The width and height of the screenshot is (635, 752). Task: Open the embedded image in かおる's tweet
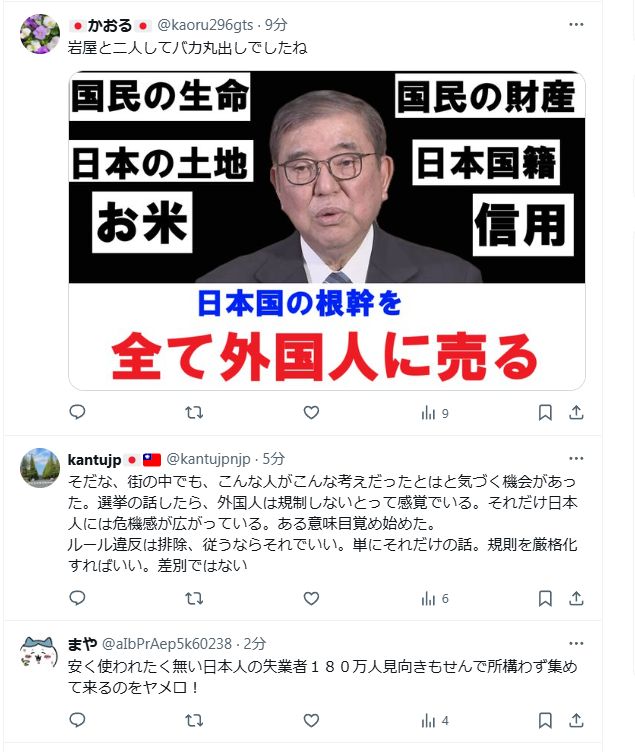(327, 231)
